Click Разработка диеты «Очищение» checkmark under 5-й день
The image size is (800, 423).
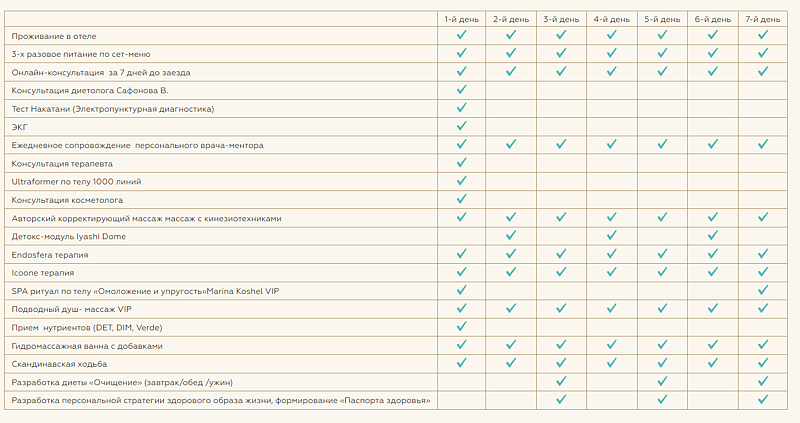[661, 381]
